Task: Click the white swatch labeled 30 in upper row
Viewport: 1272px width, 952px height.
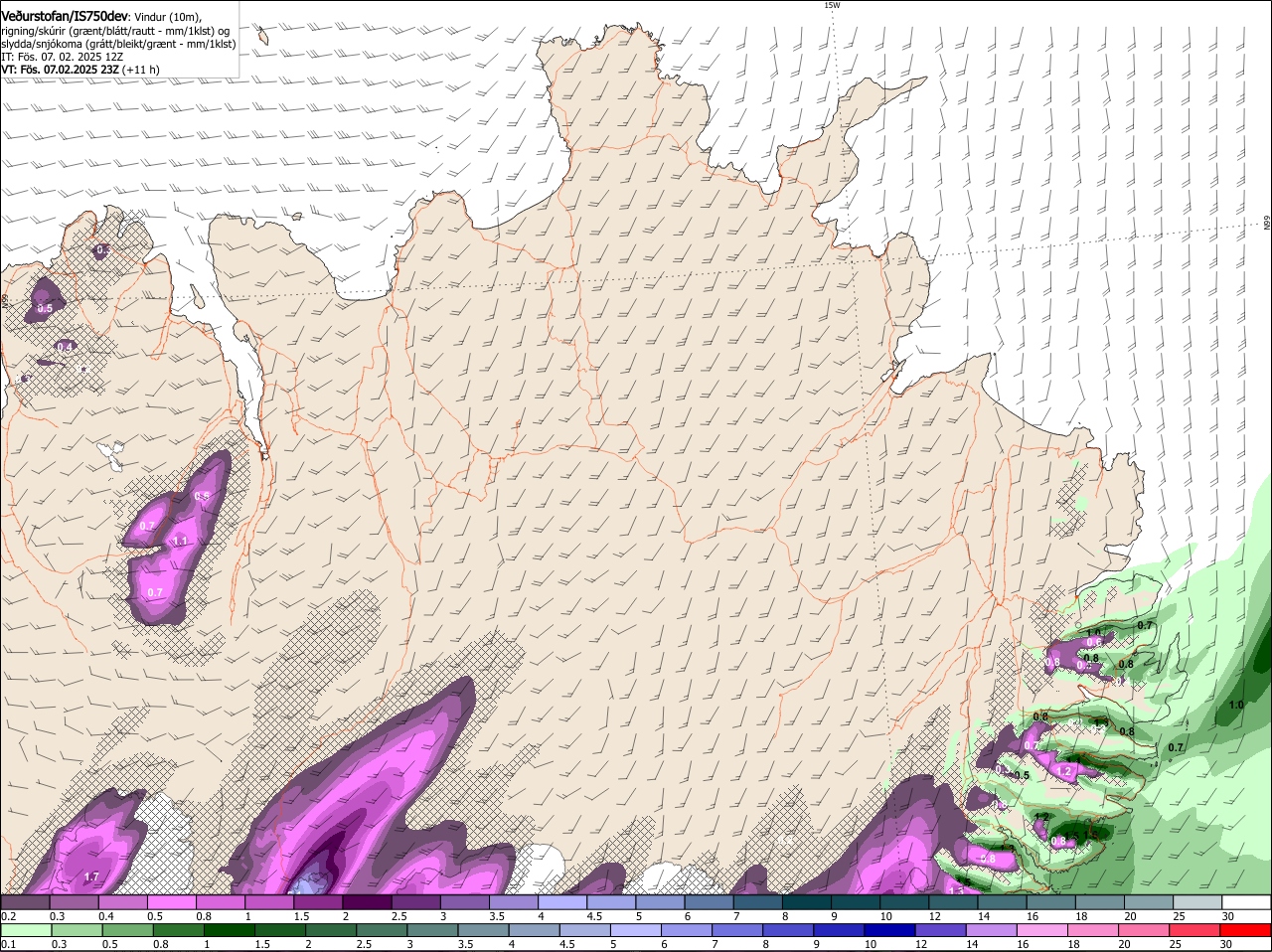Action: point(1247,902)
